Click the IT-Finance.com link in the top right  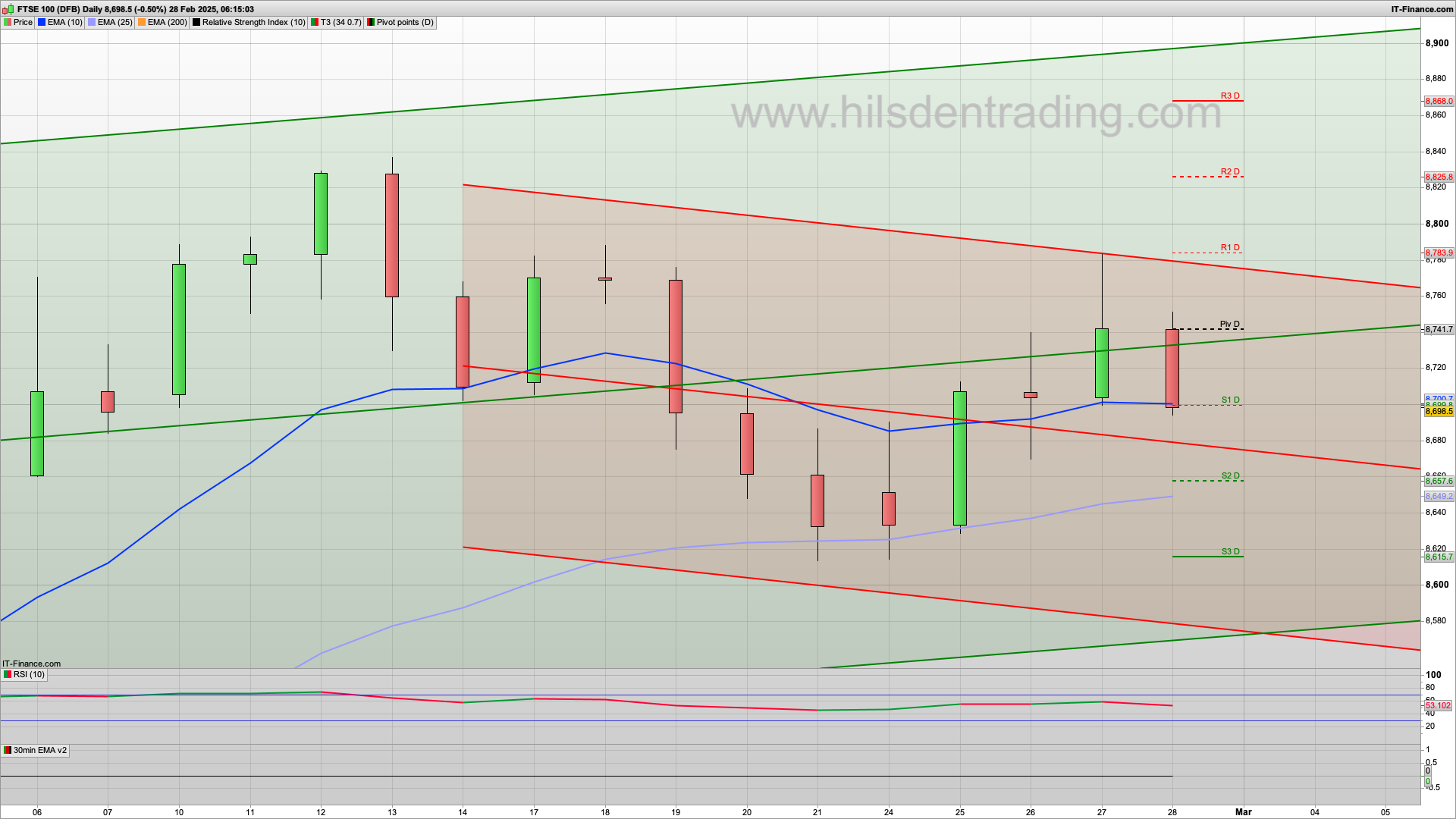(1422, 9)
